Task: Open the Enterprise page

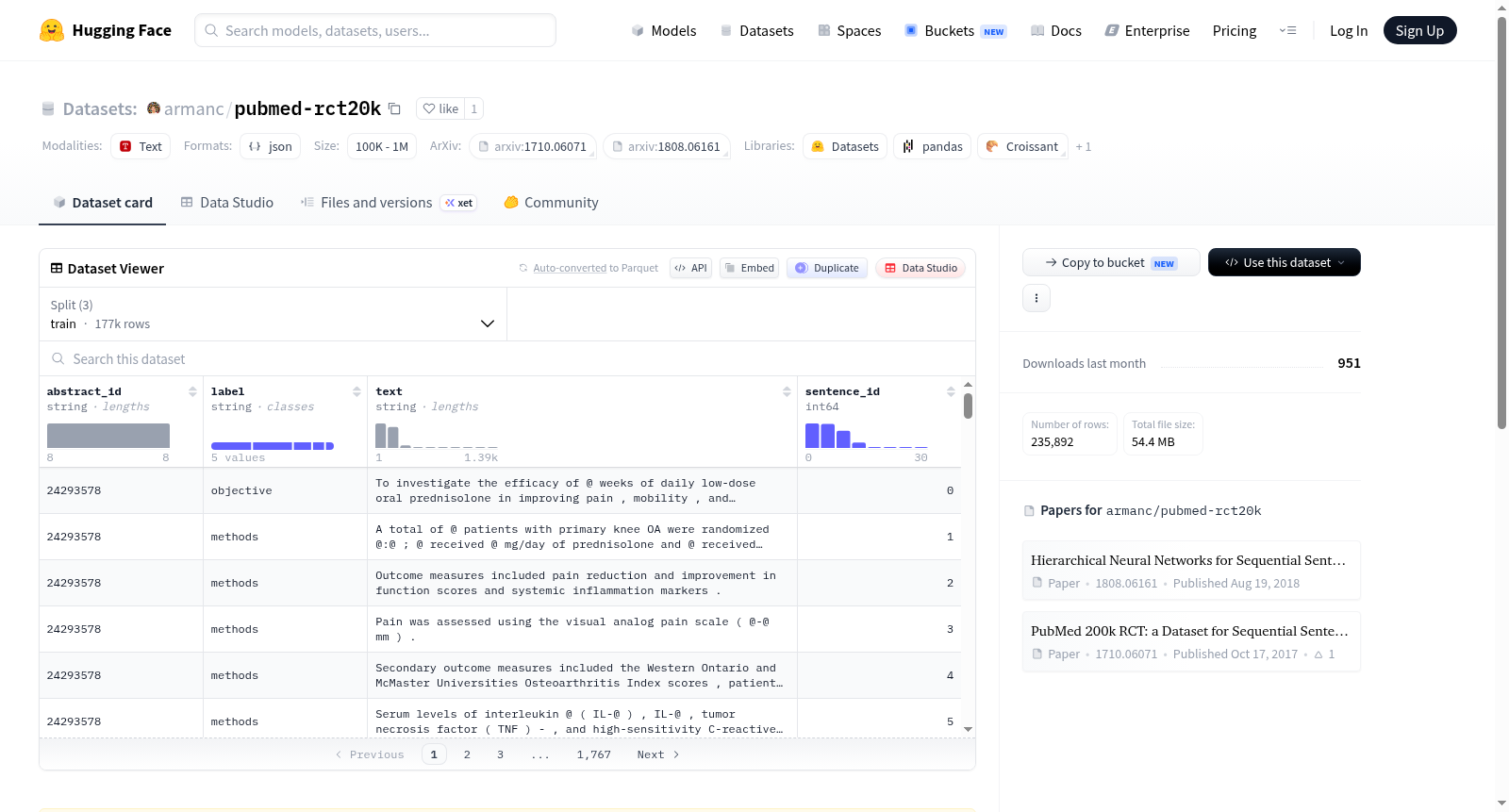Action: tap(1147, 31)
